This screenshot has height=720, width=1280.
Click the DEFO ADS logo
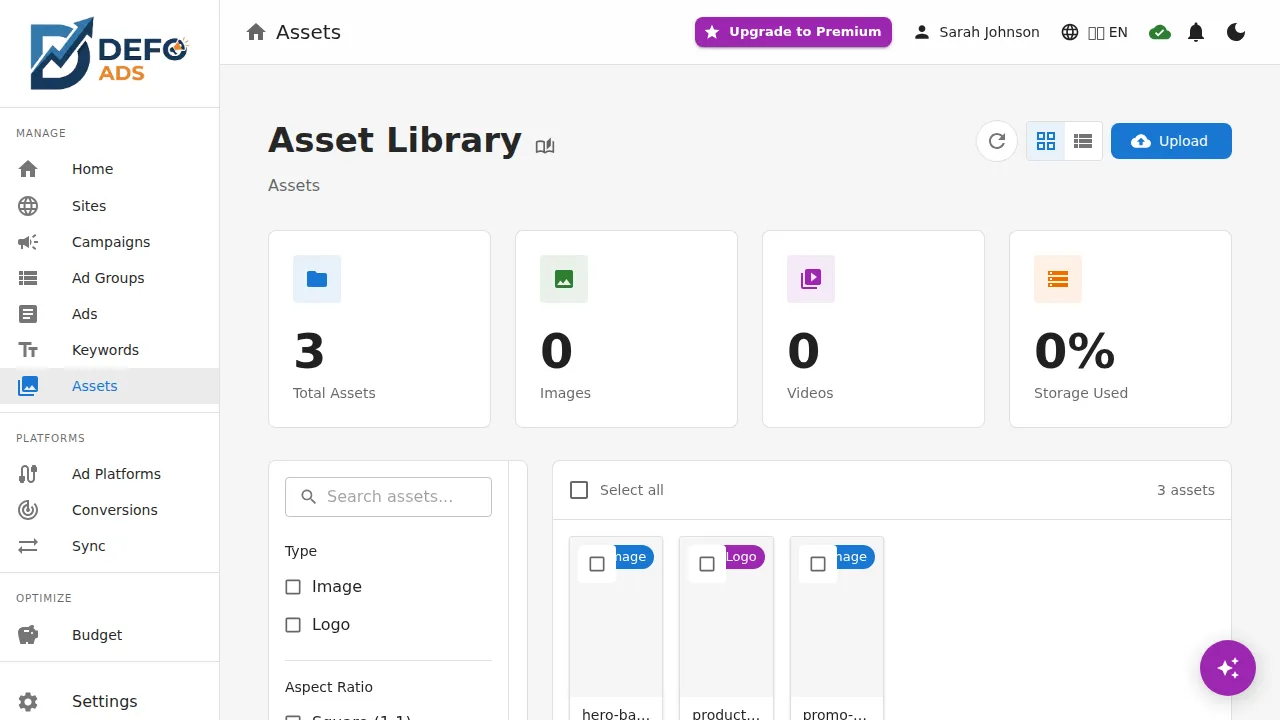pyautogui.click(x=109, y=53)
